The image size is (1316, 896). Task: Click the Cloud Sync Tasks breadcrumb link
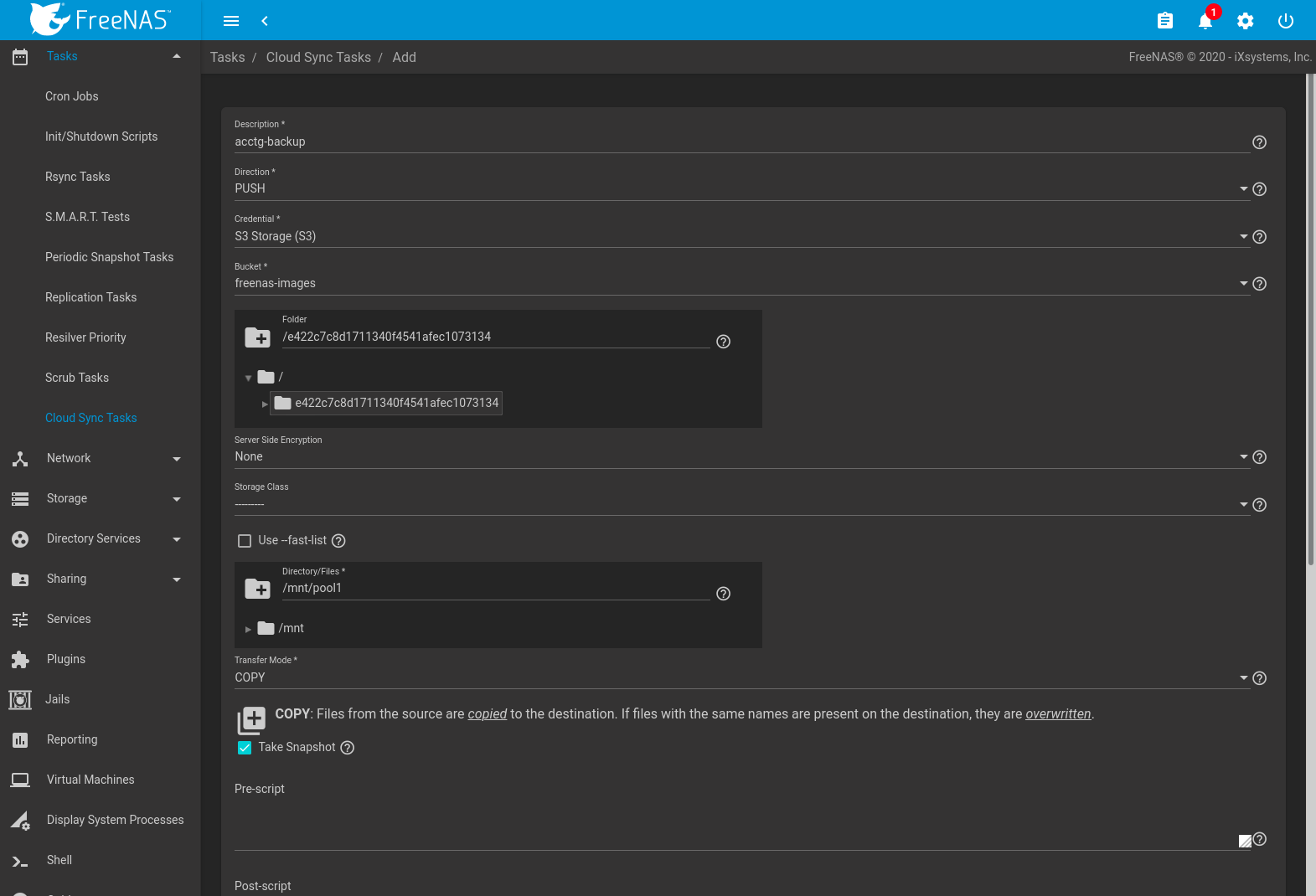tap(318, 58)
